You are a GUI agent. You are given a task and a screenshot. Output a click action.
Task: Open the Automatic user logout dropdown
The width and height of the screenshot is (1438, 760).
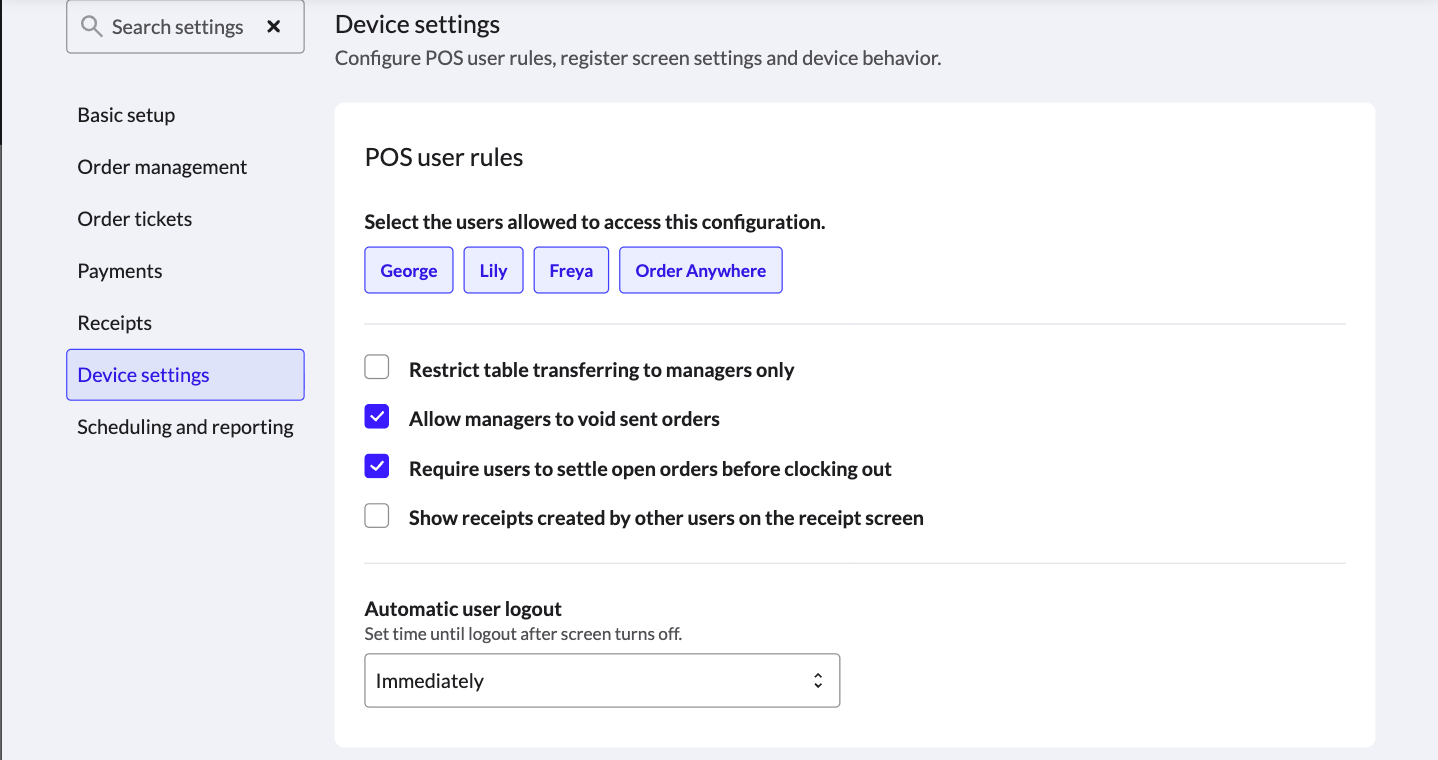601,681
